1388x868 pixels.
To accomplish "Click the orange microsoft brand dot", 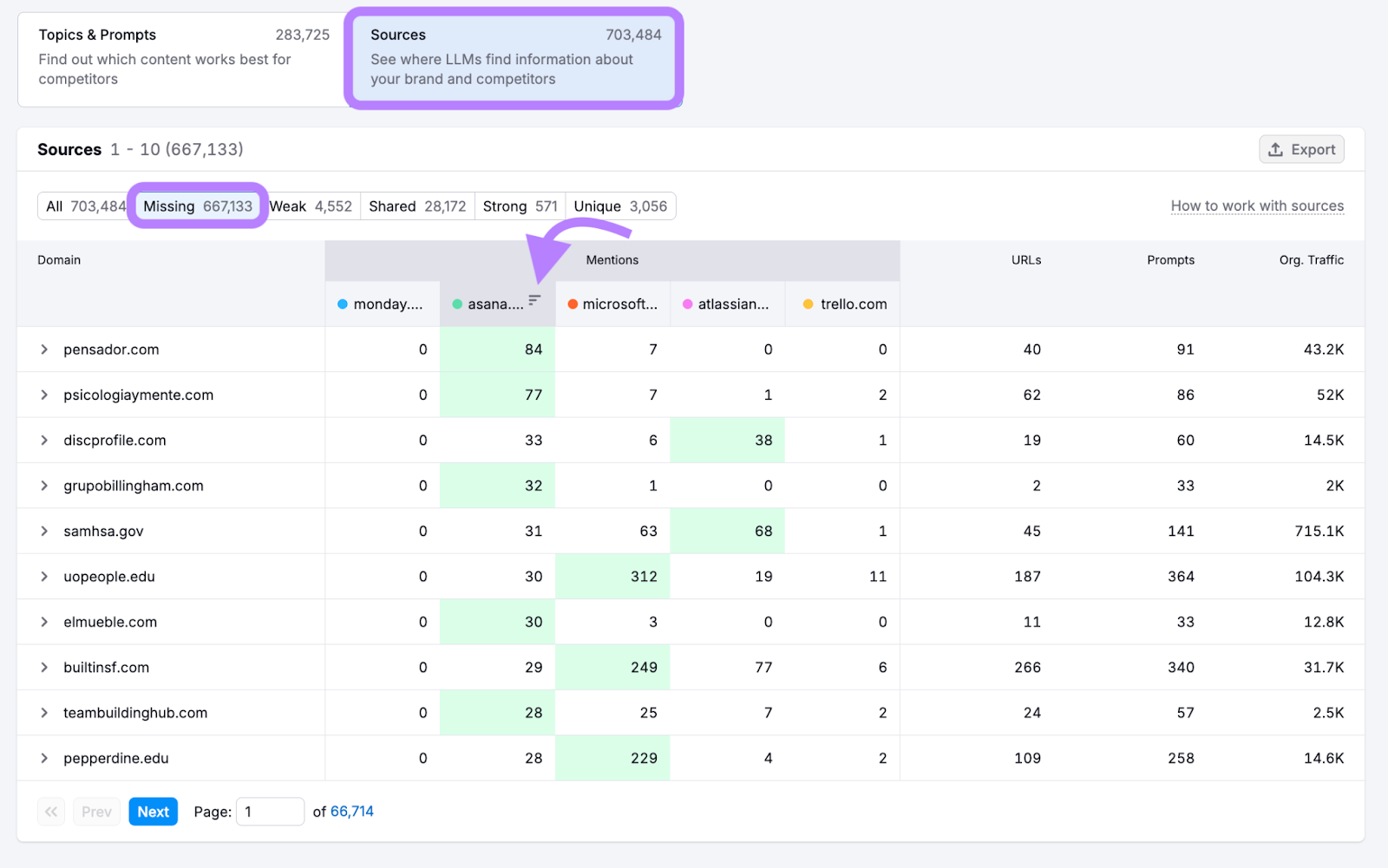I will (573, 303).
